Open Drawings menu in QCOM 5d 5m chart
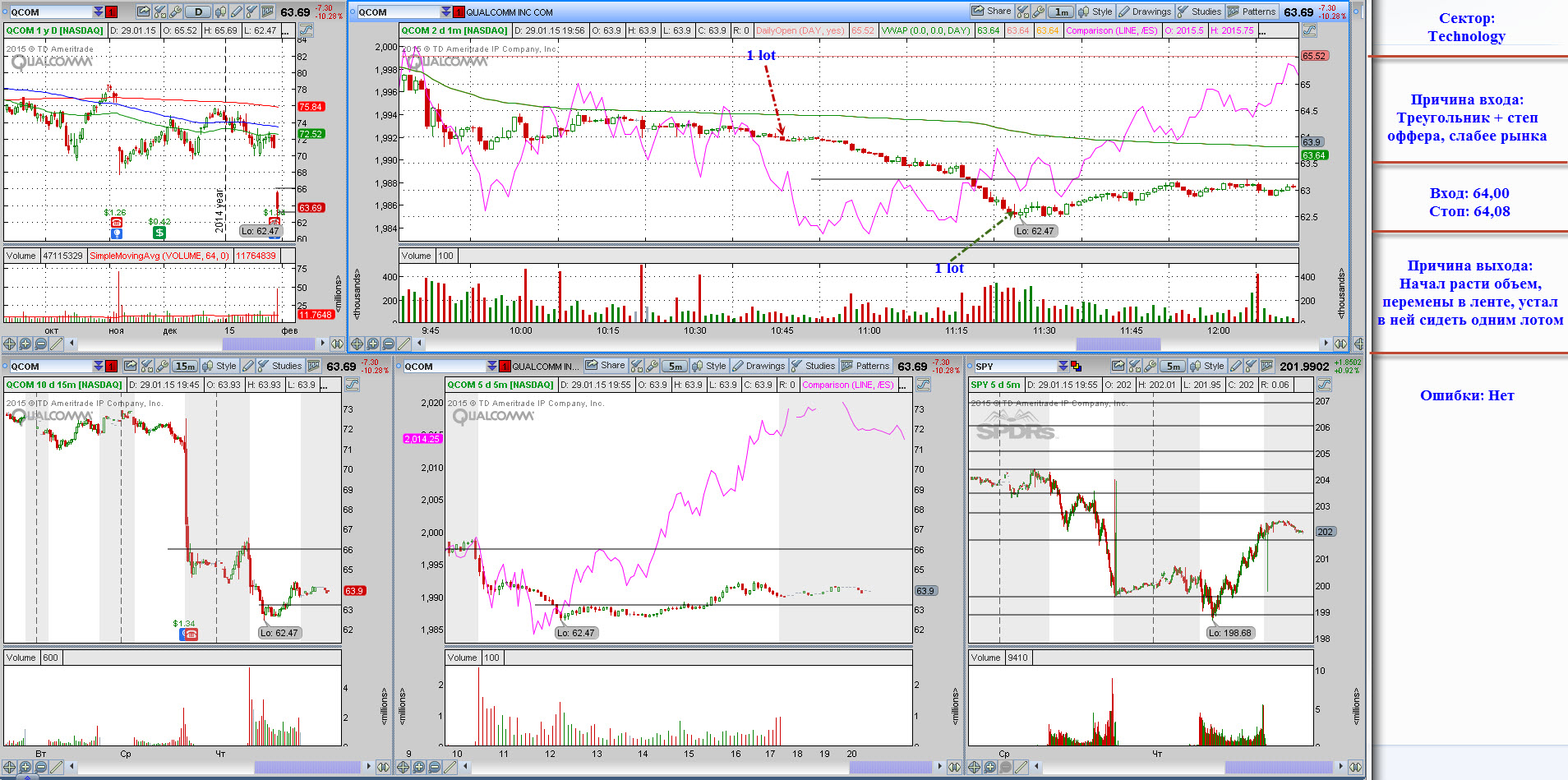Screen dimensions: 1568x780 click(x=759, y=366)
